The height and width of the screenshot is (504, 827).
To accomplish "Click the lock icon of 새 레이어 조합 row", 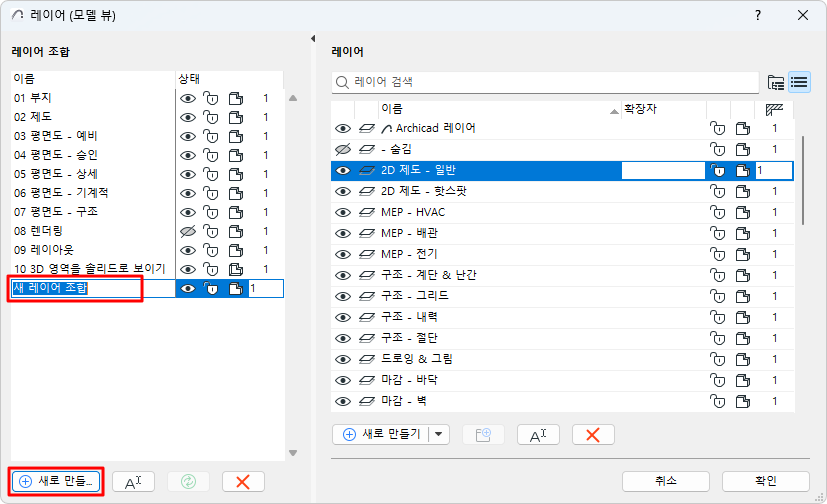I will coord(210,289).
